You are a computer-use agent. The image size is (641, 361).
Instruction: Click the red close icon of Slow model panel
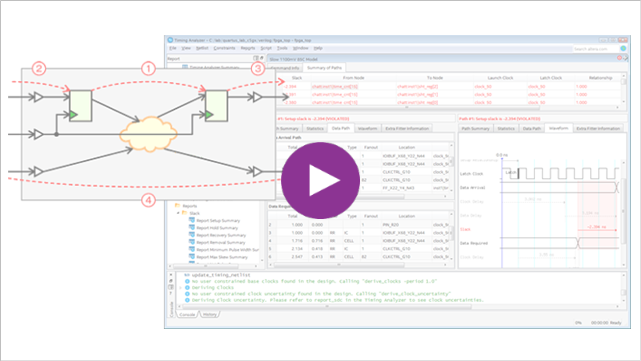pos(619,58)
